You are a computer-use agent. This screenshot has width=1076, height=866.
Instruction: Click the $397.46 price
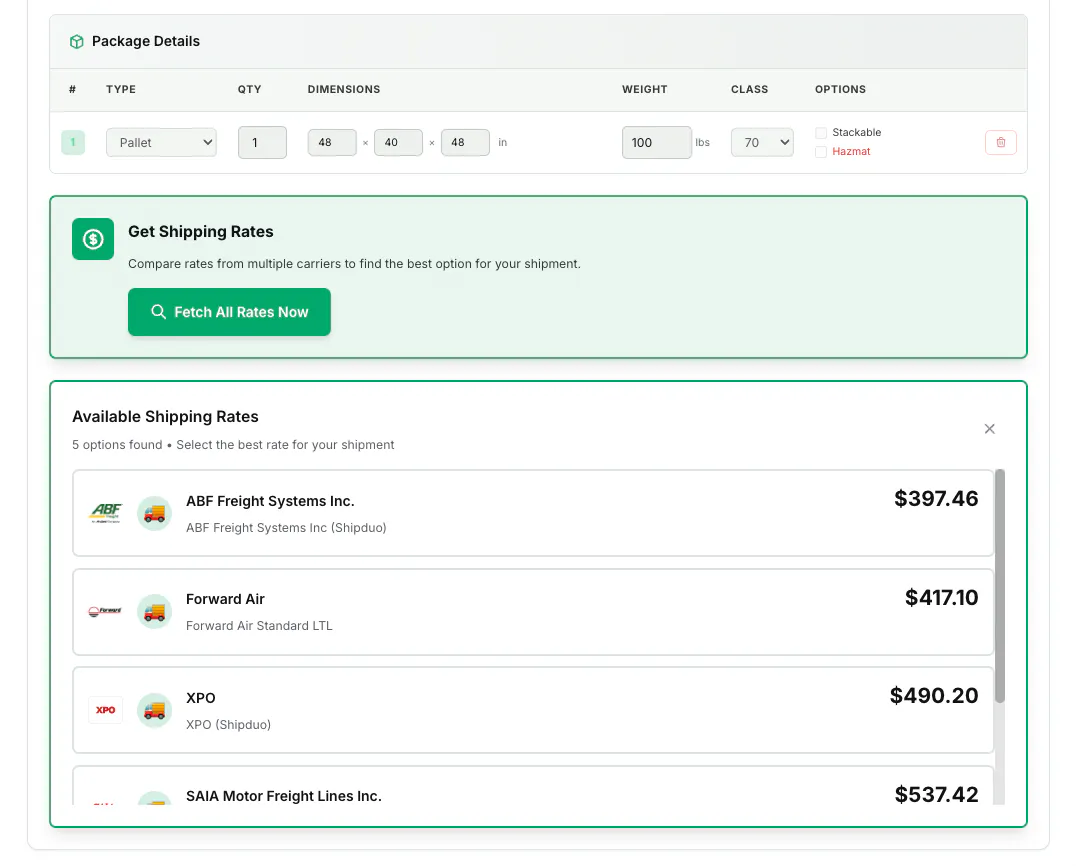tap(936, 499)
